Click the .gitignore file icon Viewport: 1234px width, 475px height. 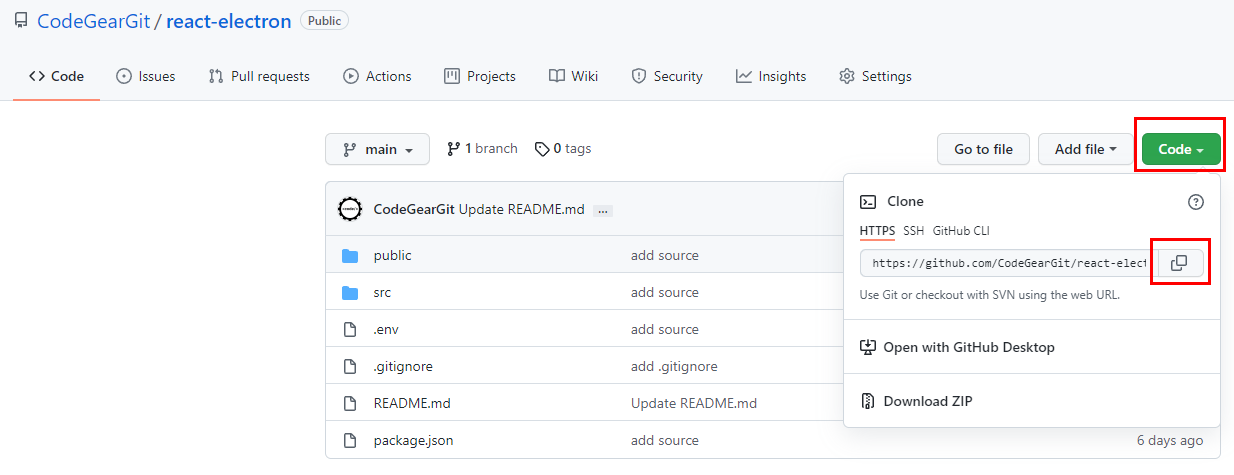(x=350, y=366)
